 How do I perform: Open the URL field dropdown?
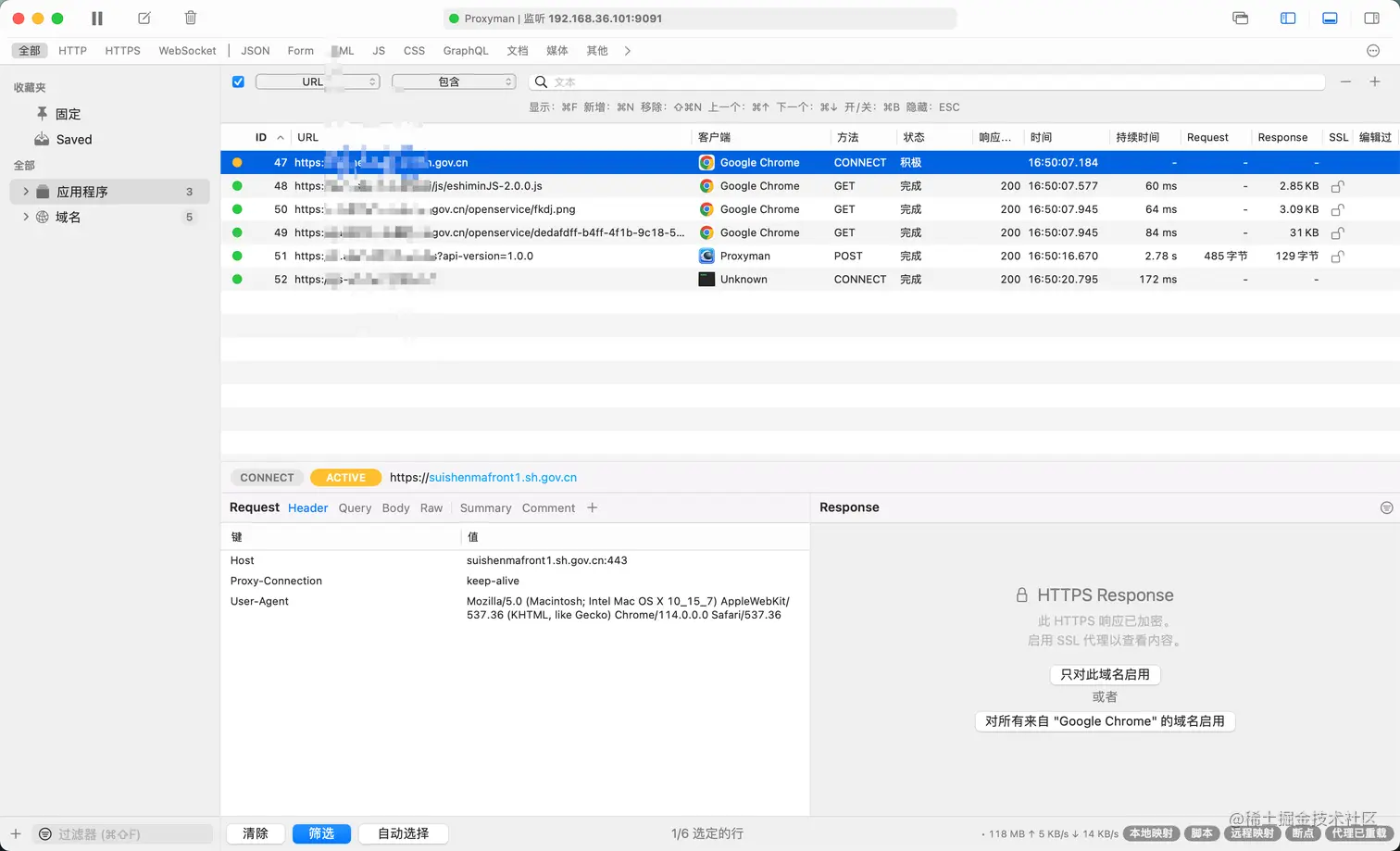point(318,81)
